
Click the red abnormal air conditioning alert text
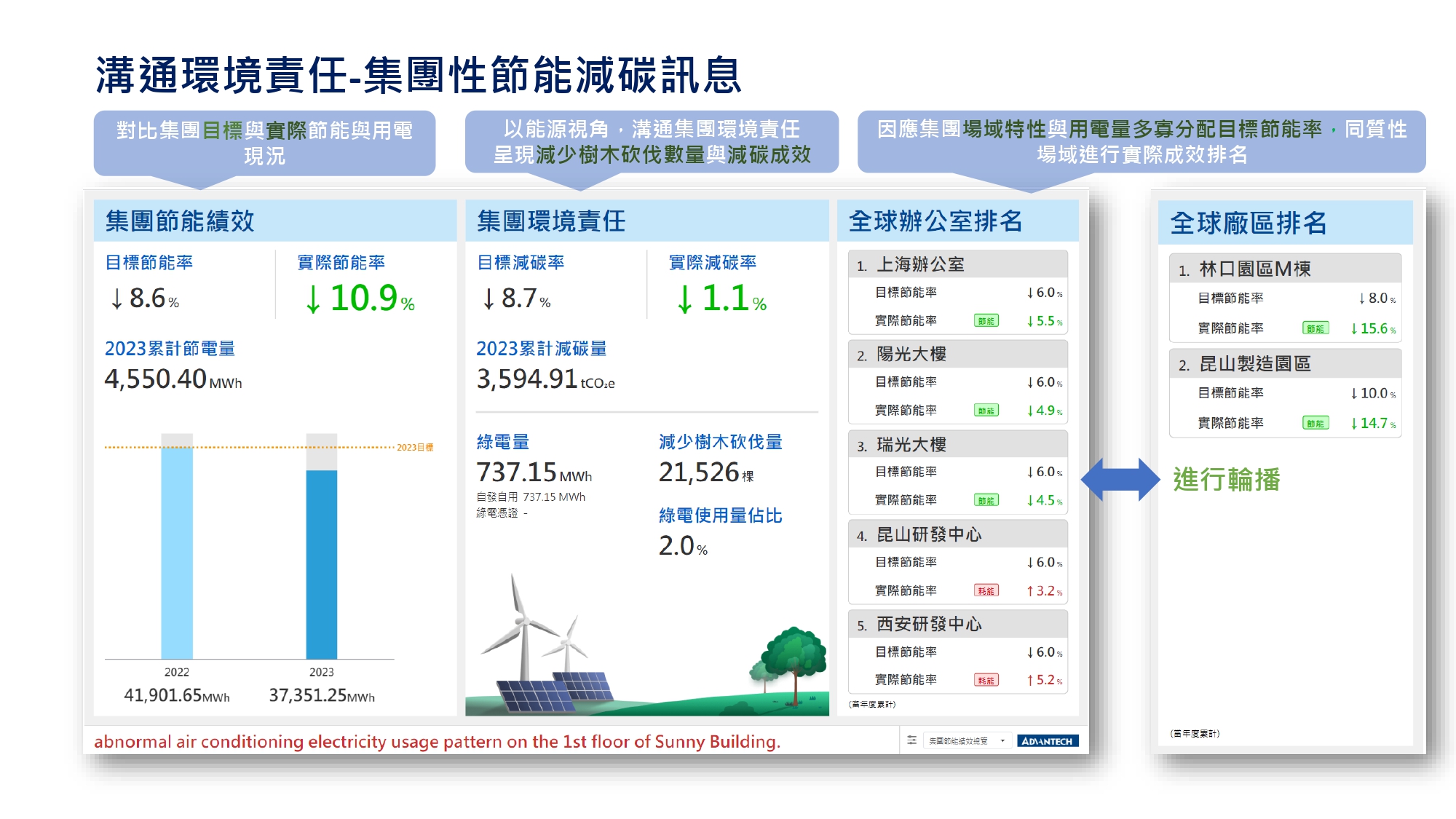tap(437, 742)
